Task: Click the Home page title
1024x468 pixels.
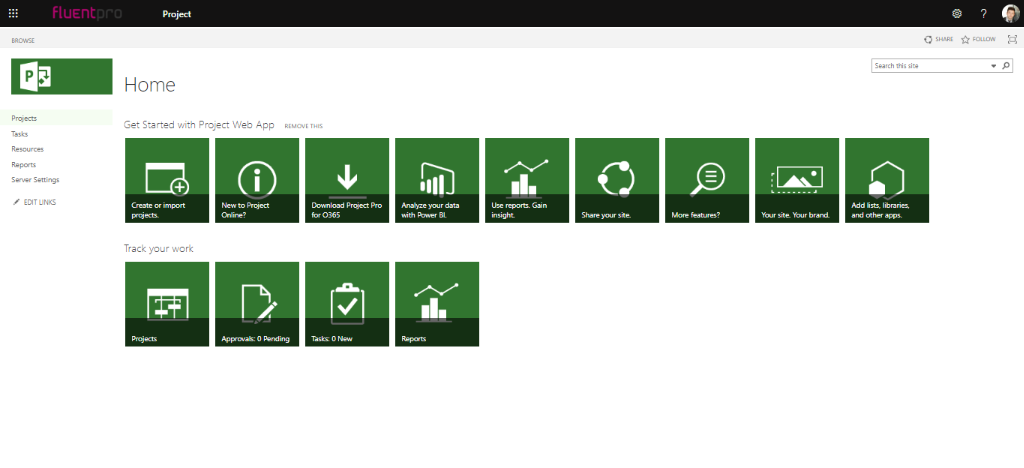Action: coord(150,85)
